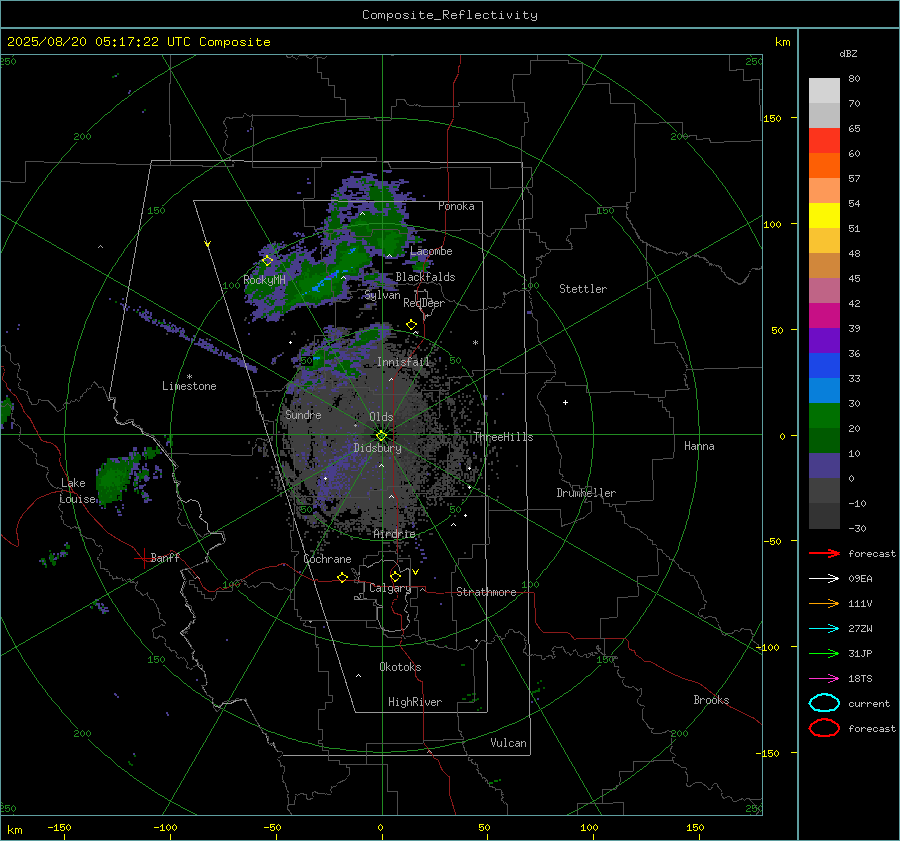Select the blue 33-36 dBZ swatch
Image resolution: width=900 pixels, height=841 pixels.
pos(824,366)
